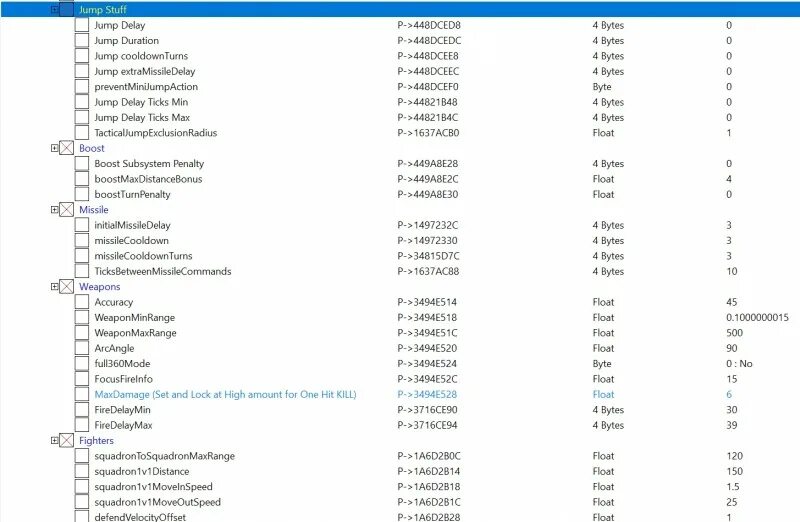Tick the MaxDamage One Hit KILL checkbox
This screenshot has width=800, height=522.
[x=82, y=394]
